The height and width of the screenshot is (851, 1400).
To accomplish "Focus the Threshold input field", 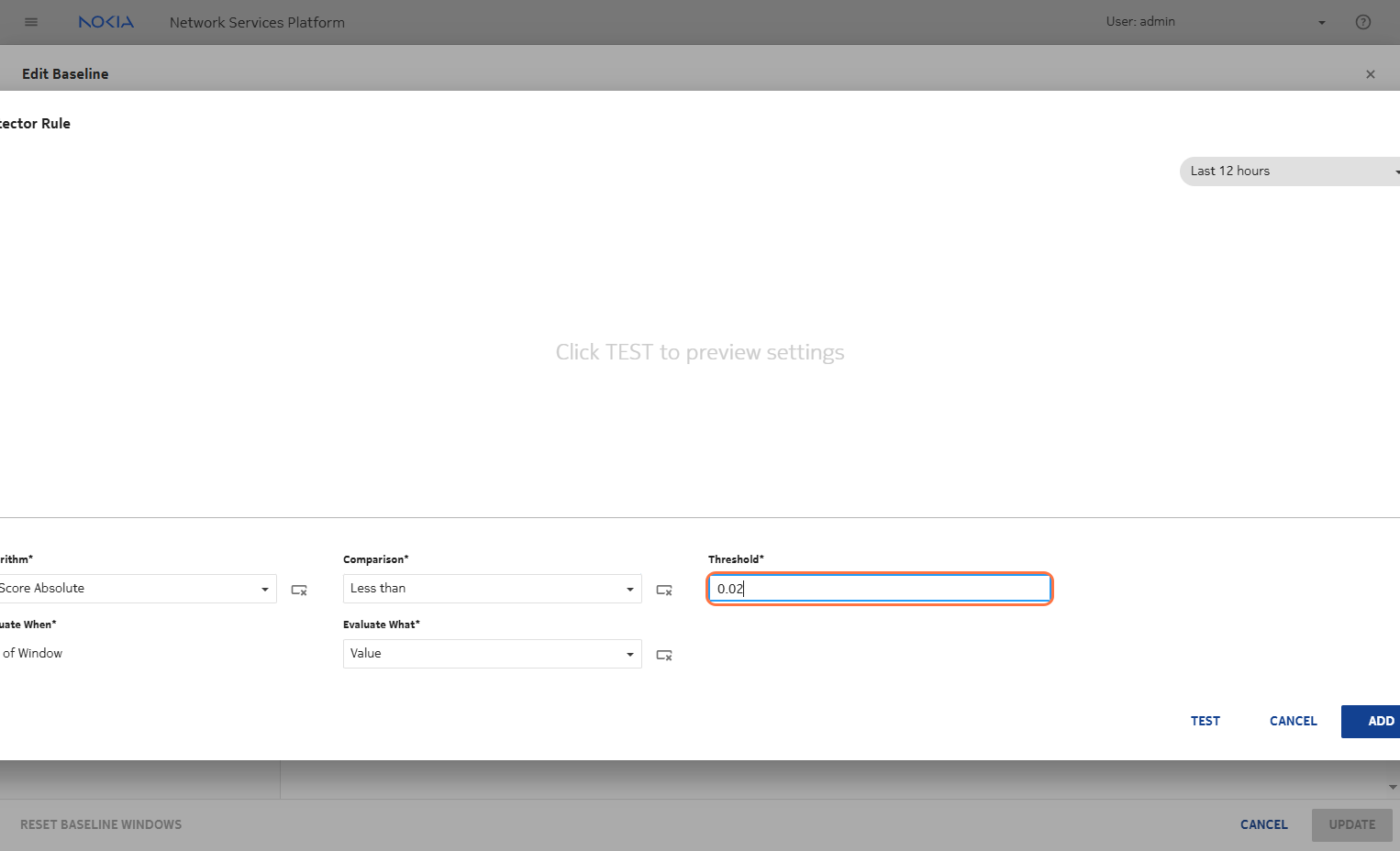I will pos(879,589).
